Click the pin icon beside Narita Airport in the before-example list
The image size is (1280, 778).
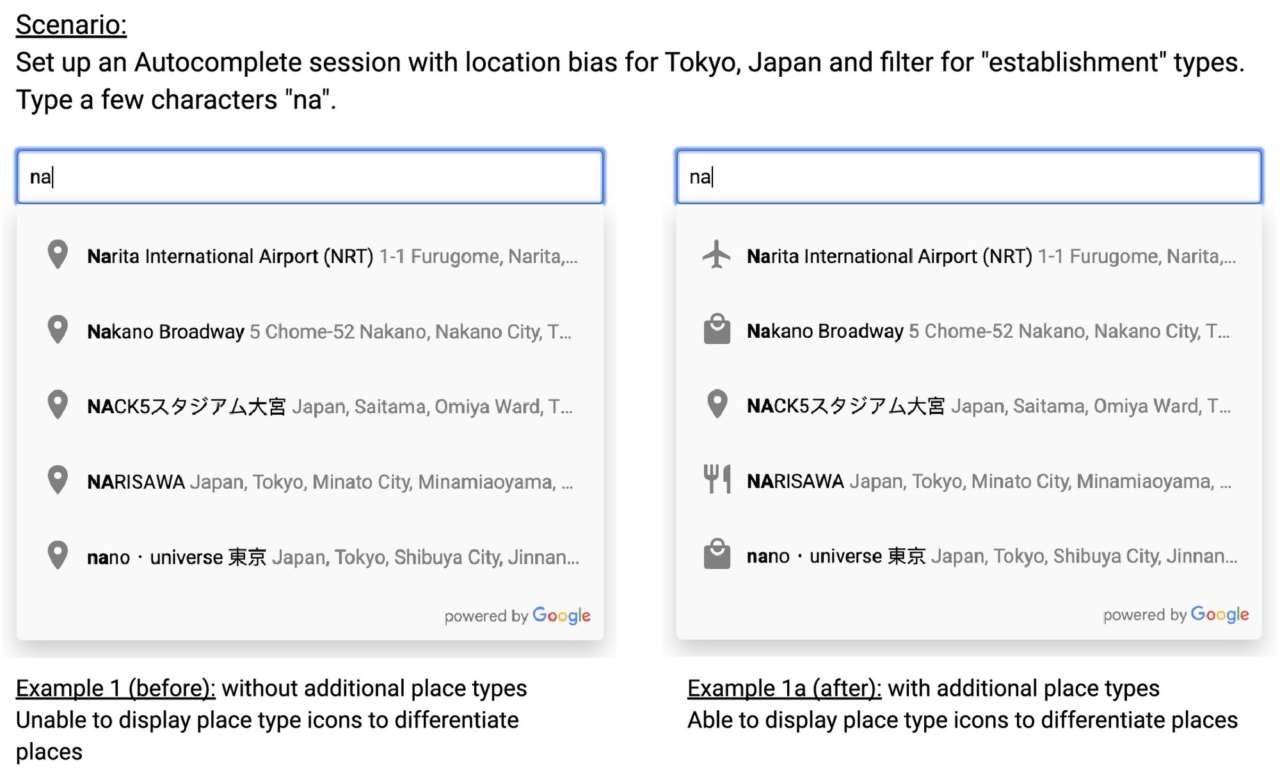click(x=58, y=255)
